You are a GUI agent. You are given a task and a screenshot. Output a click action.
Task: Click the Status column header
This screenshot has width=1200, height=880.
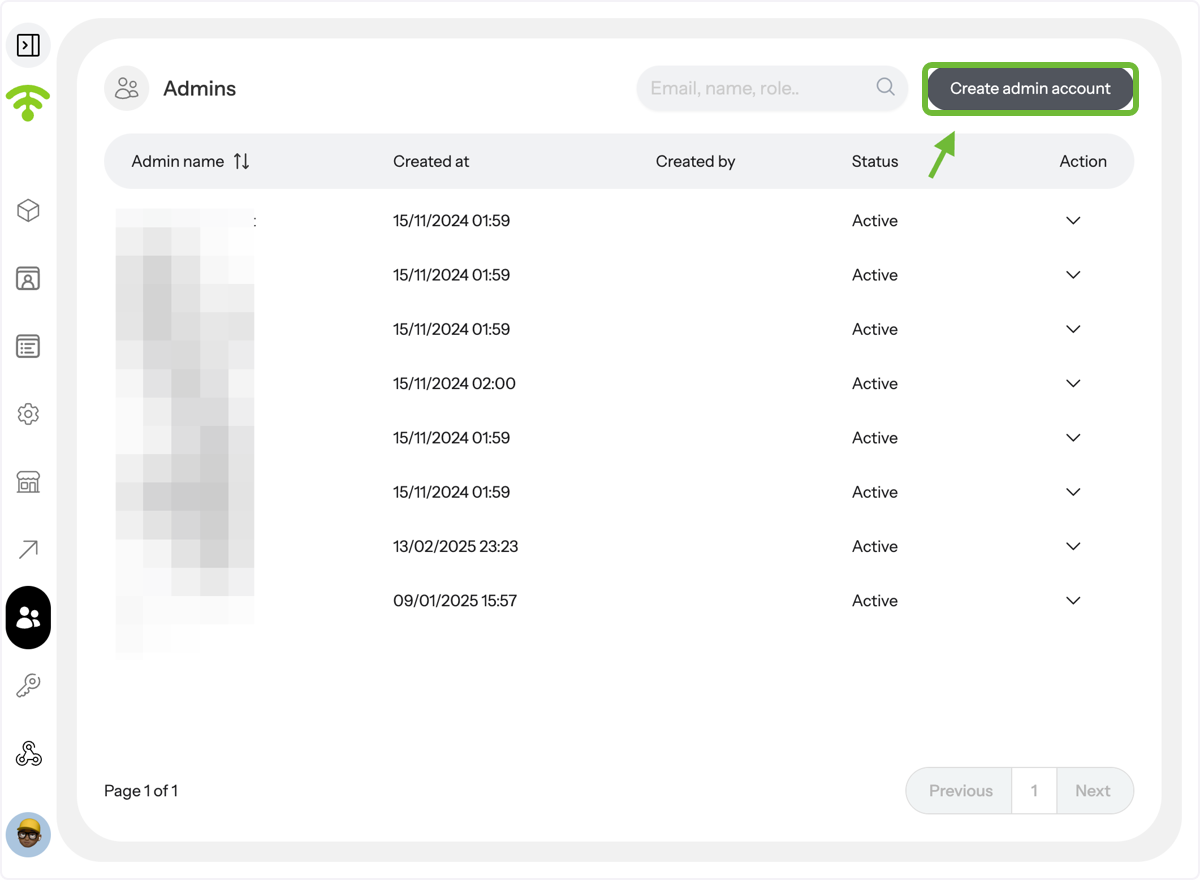[x=875, y=161]
